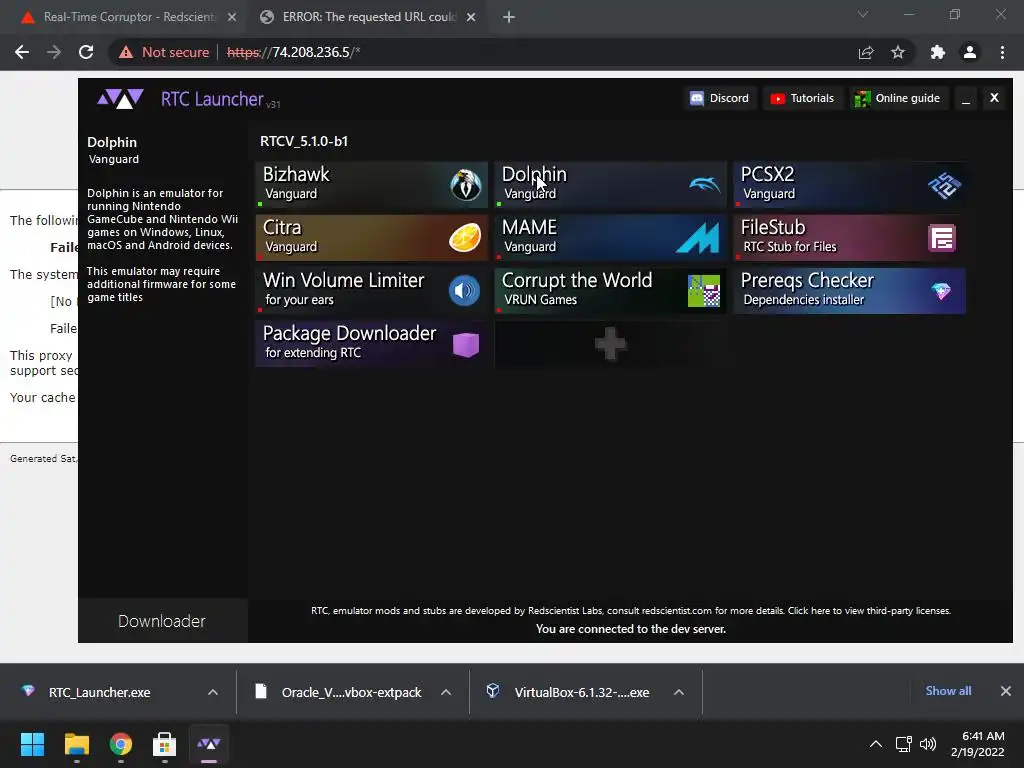Show all downloads link
The width and height of the screenshot is (1024, 768).
coord(948,691)
